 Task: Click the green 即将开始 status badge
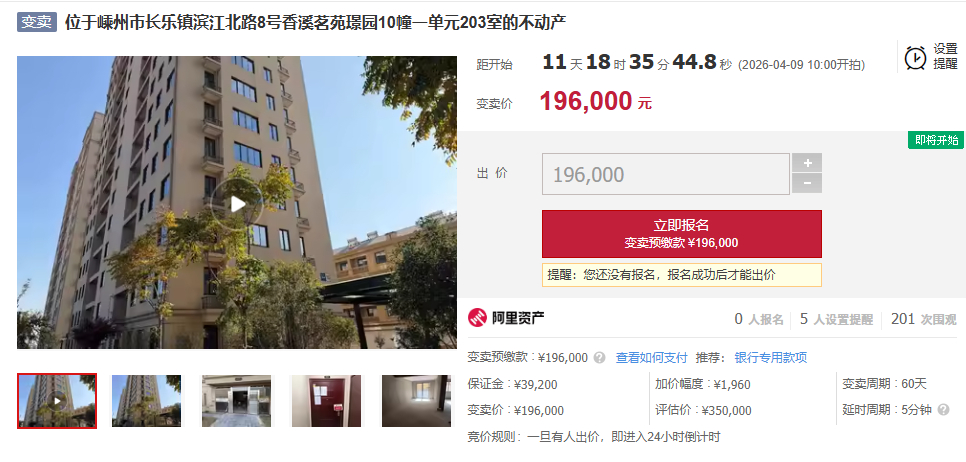click(x=935, y=140)
